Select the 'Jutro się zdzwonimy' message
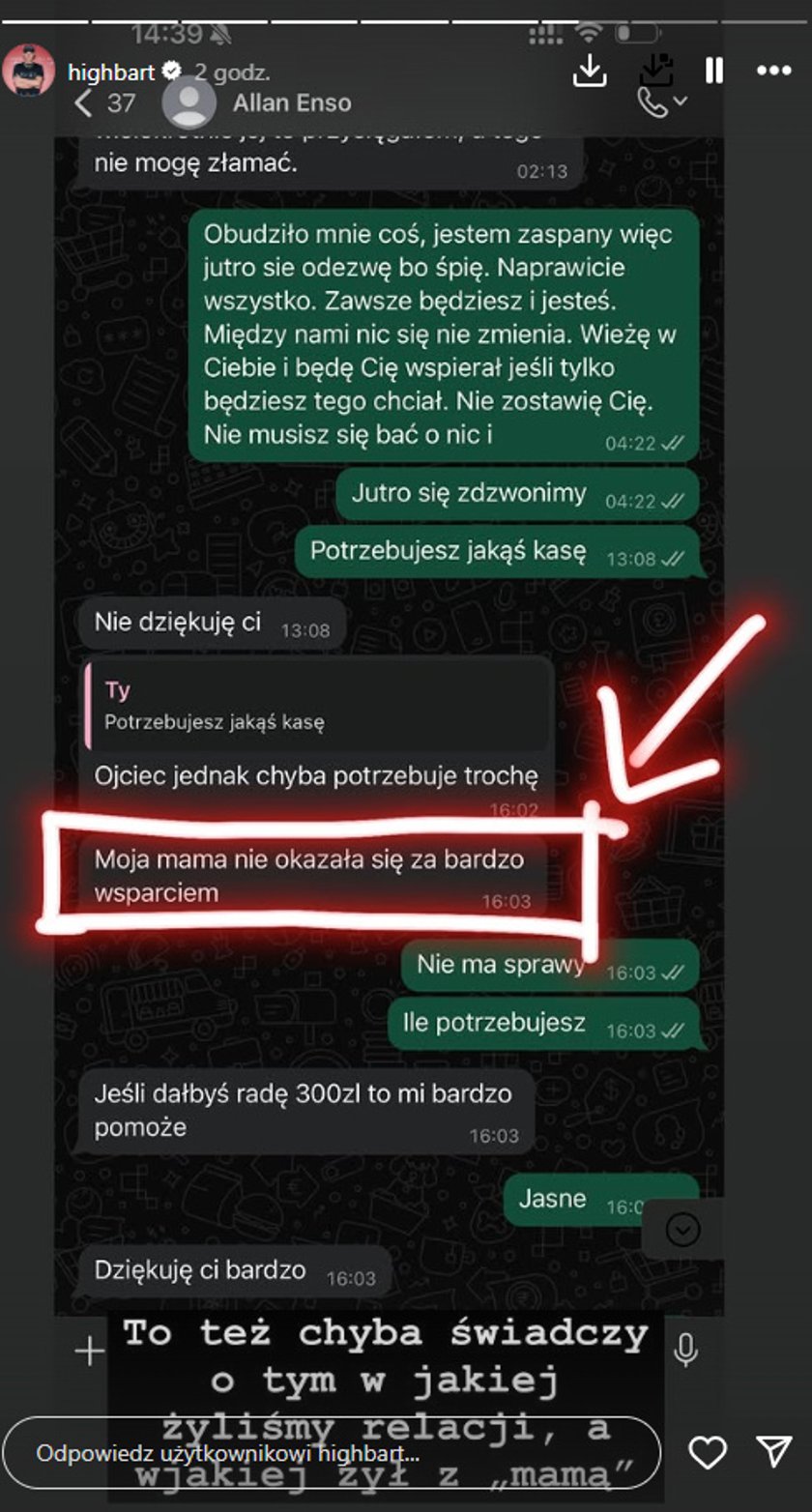Image resolution: width=812 pixels, height=1512 pixels. click(517, 494)
